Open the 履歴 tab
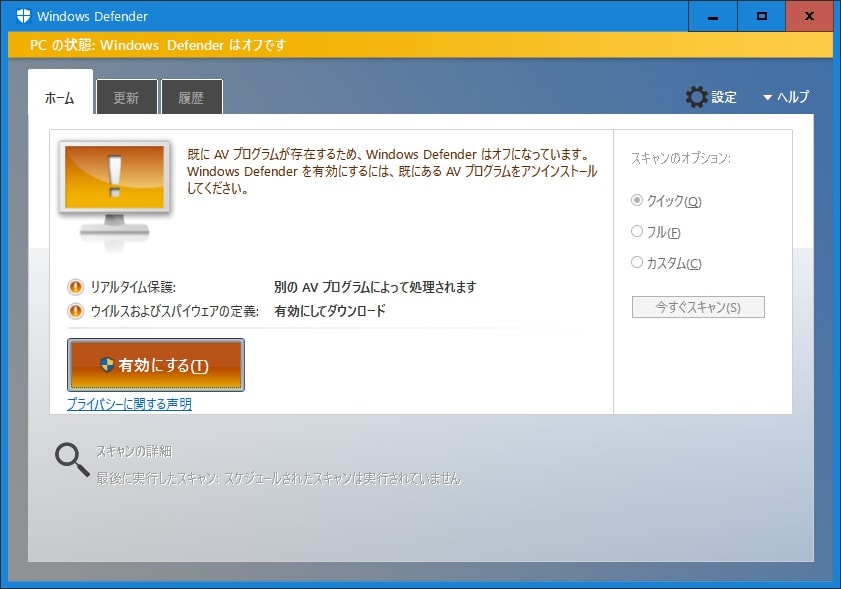Viewport: 841px width, 589px height. [x=191, y=97]
